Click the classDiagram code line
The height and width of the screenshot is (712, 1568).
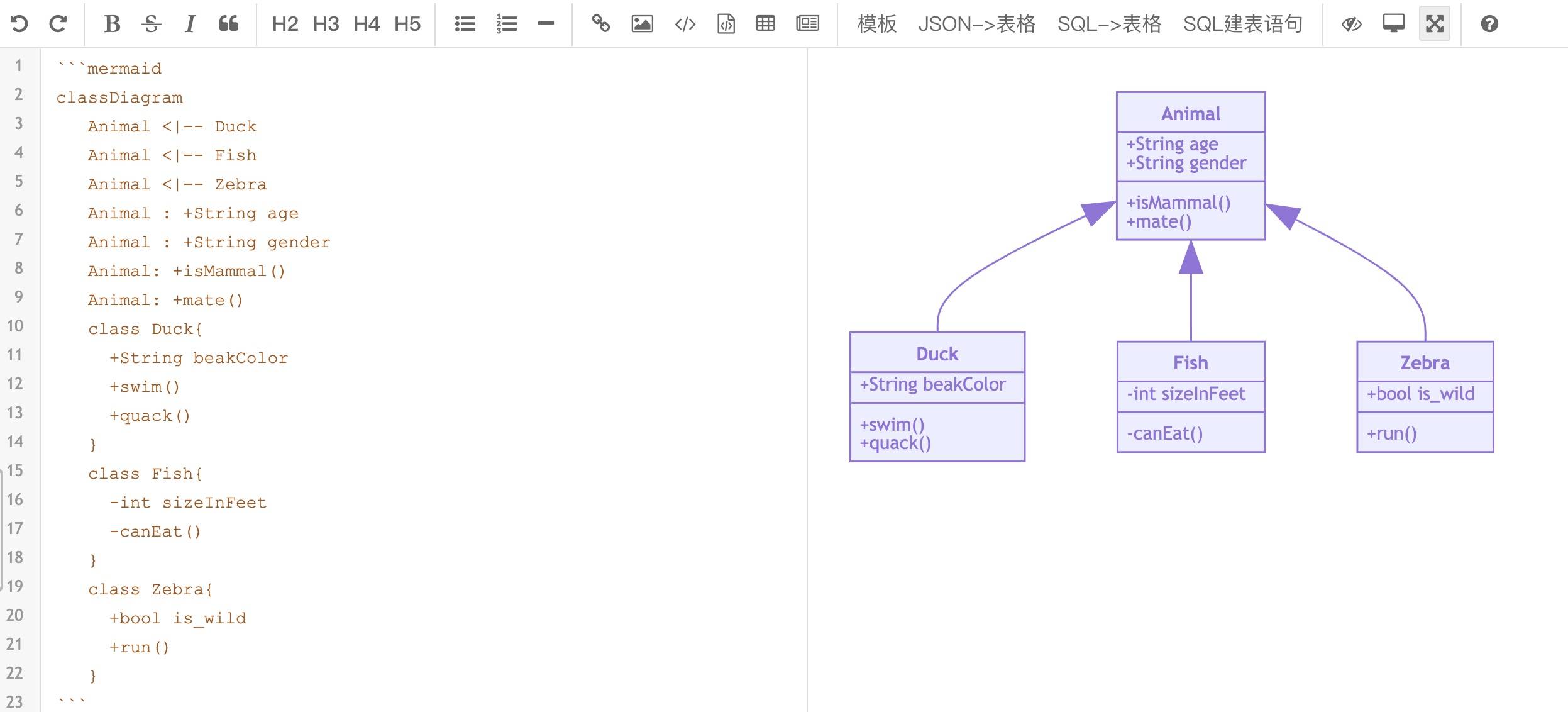coord(119,97)
